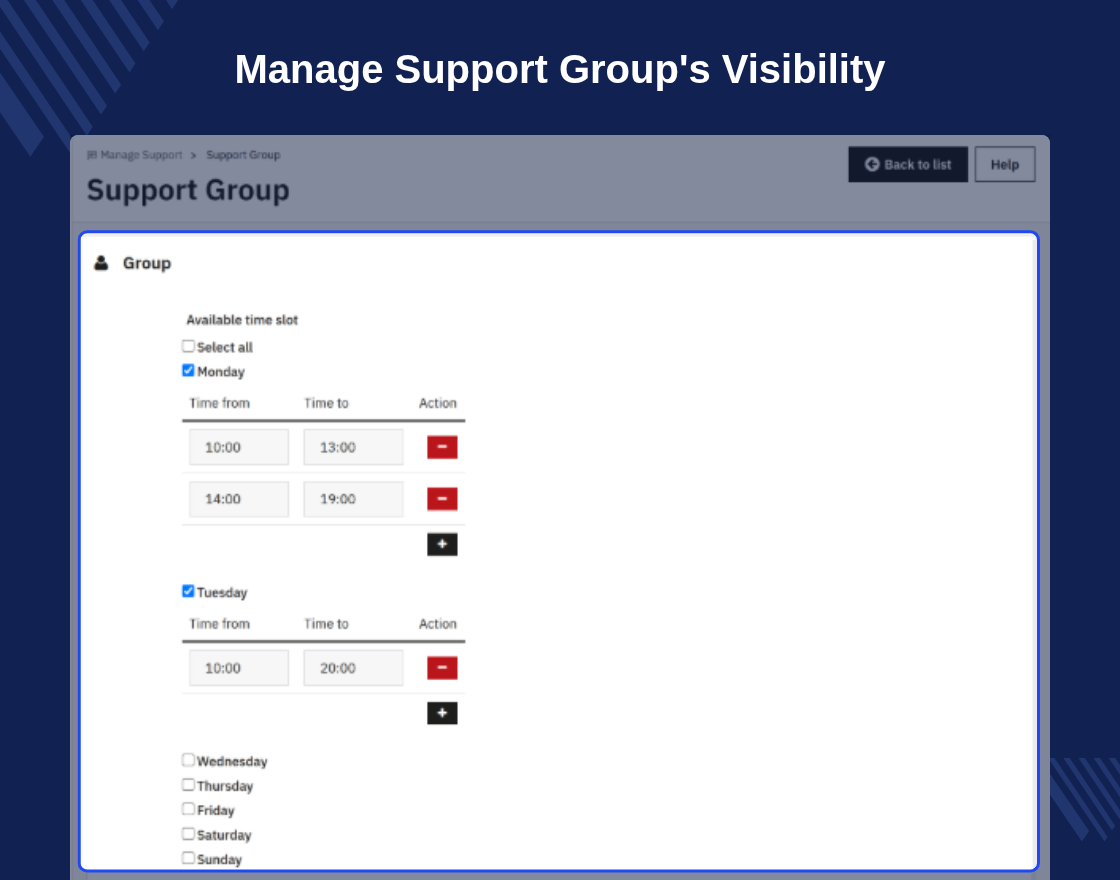Go back using Back to list button
The height and width of the screenshot is (880, 1120).
coord(908,164)
